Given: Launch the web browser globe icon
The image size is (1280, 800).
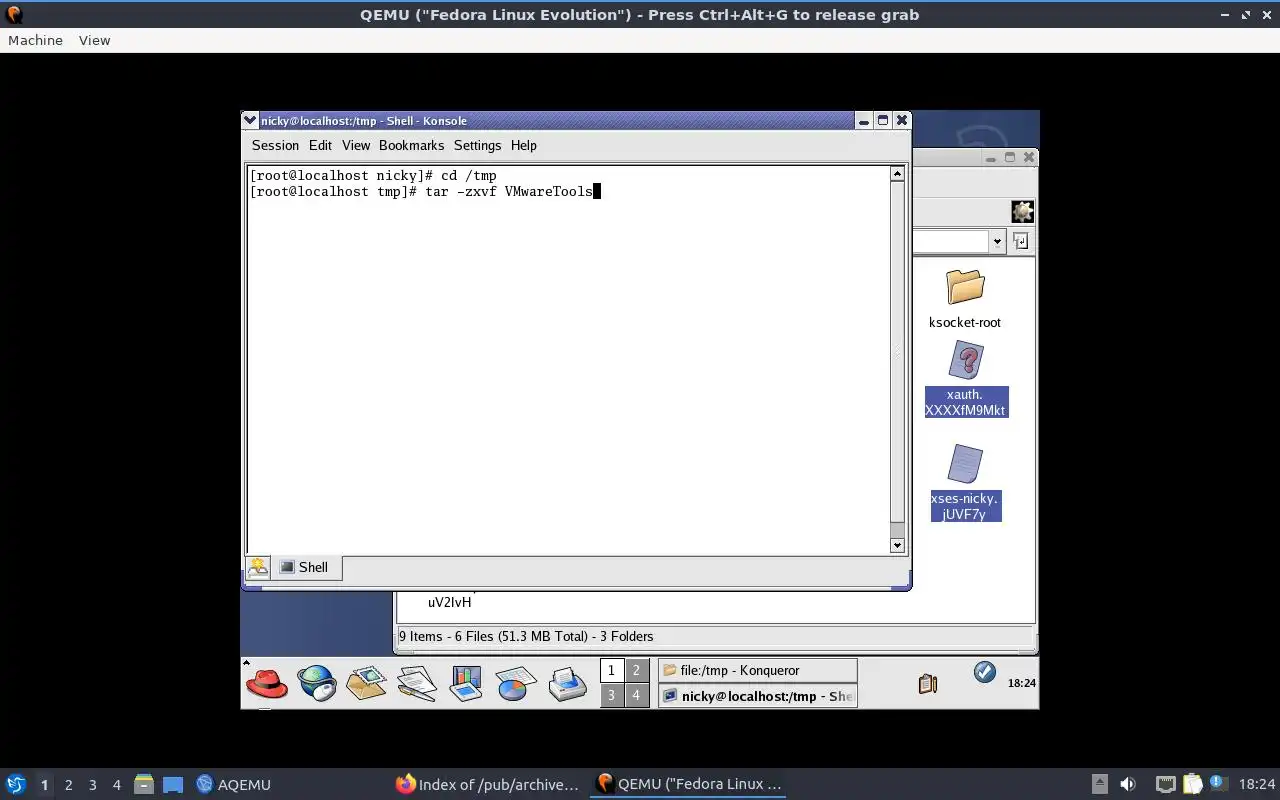Looking at the screenshot, I should 317,684.
